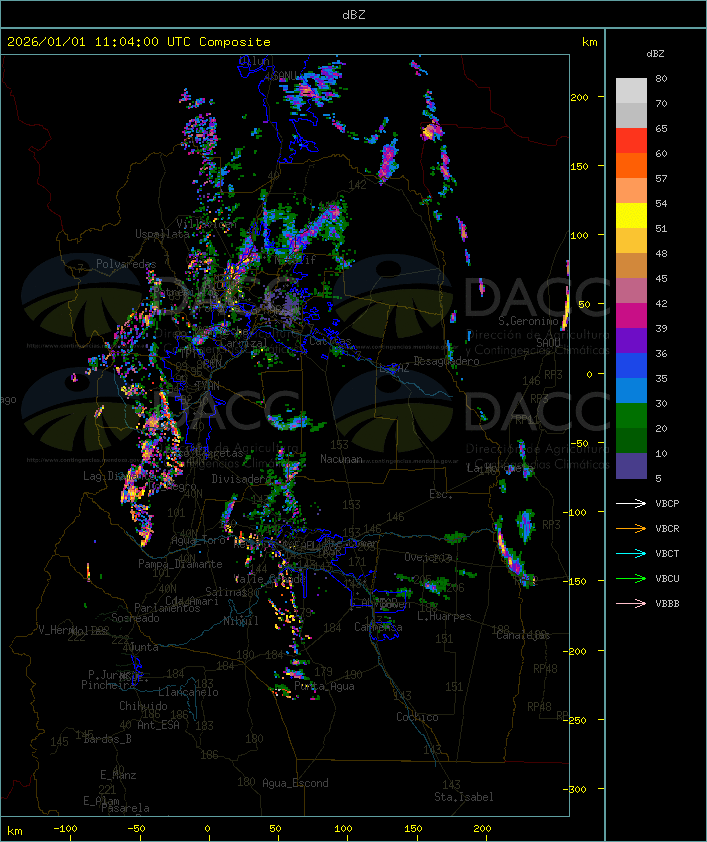Click the Bardas_B place label

(108, 739)
